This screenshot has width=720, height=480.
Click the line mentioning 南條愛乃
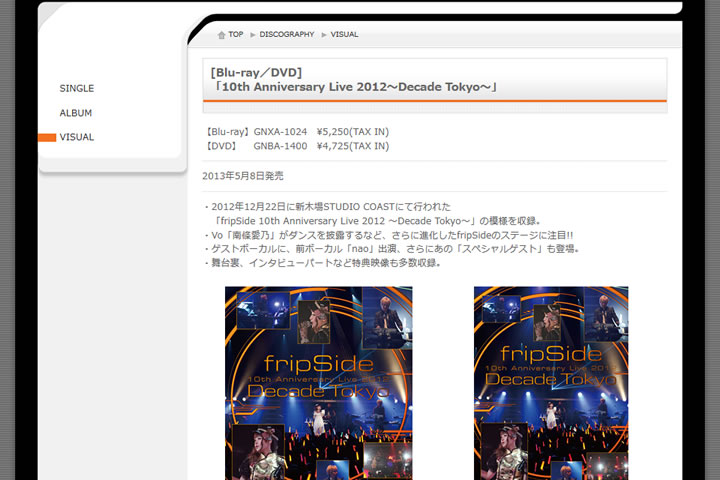388,235
